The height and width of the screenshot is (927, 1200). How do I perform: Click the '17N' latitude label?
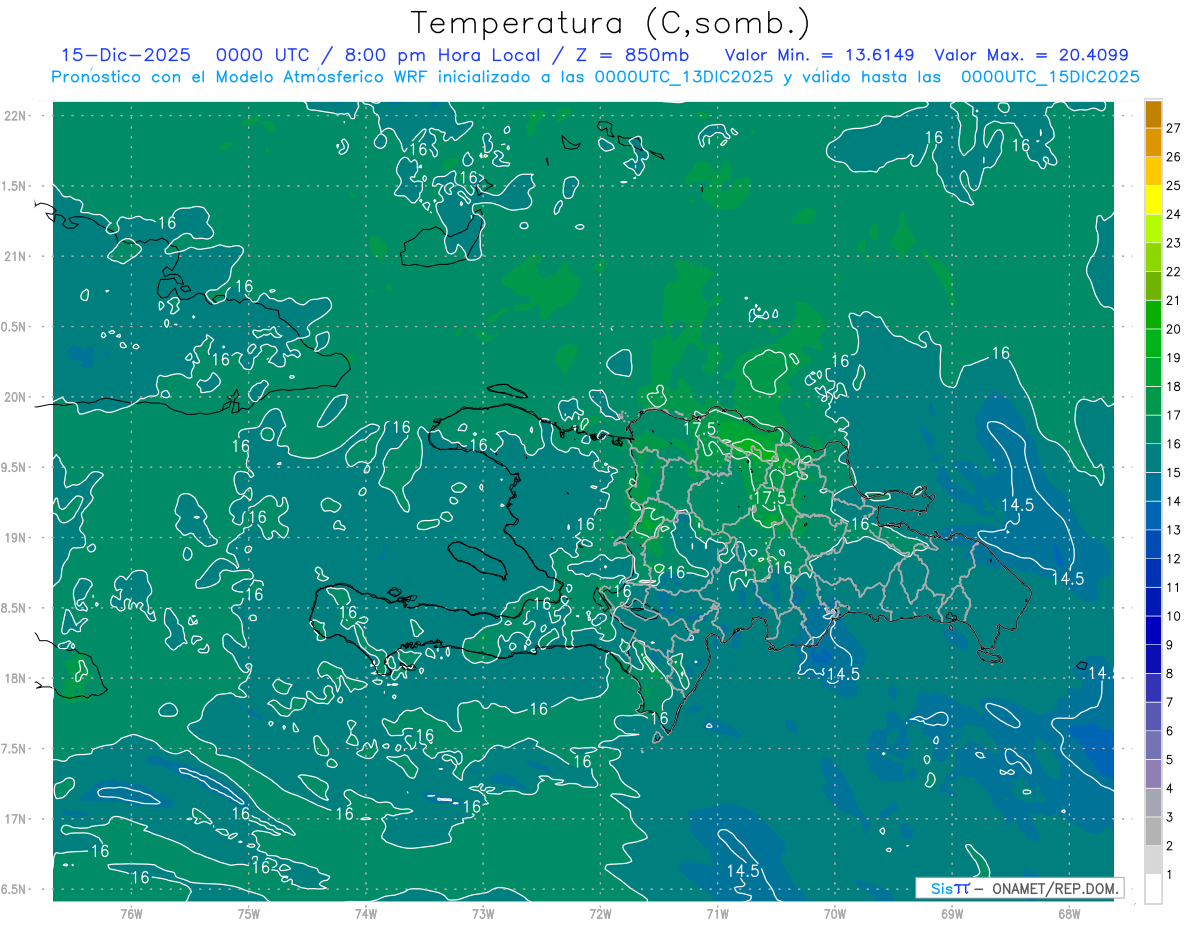click(x=15, y=819)
